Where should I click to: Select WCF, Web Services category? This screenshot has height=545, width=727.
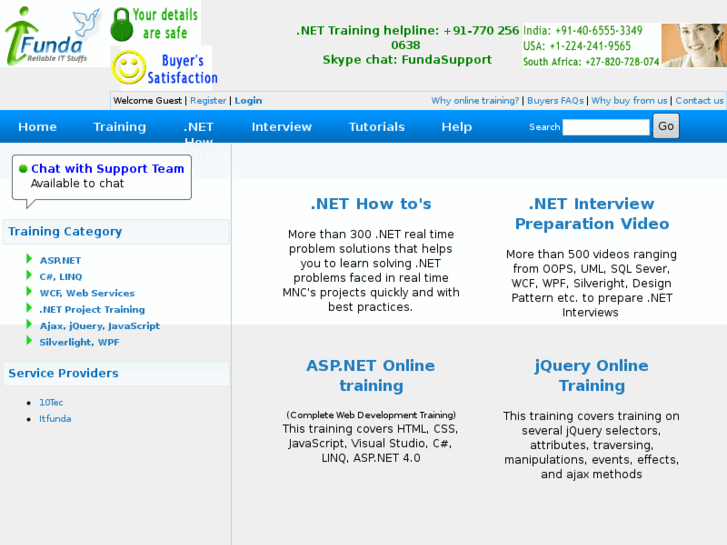pos(87,293)
